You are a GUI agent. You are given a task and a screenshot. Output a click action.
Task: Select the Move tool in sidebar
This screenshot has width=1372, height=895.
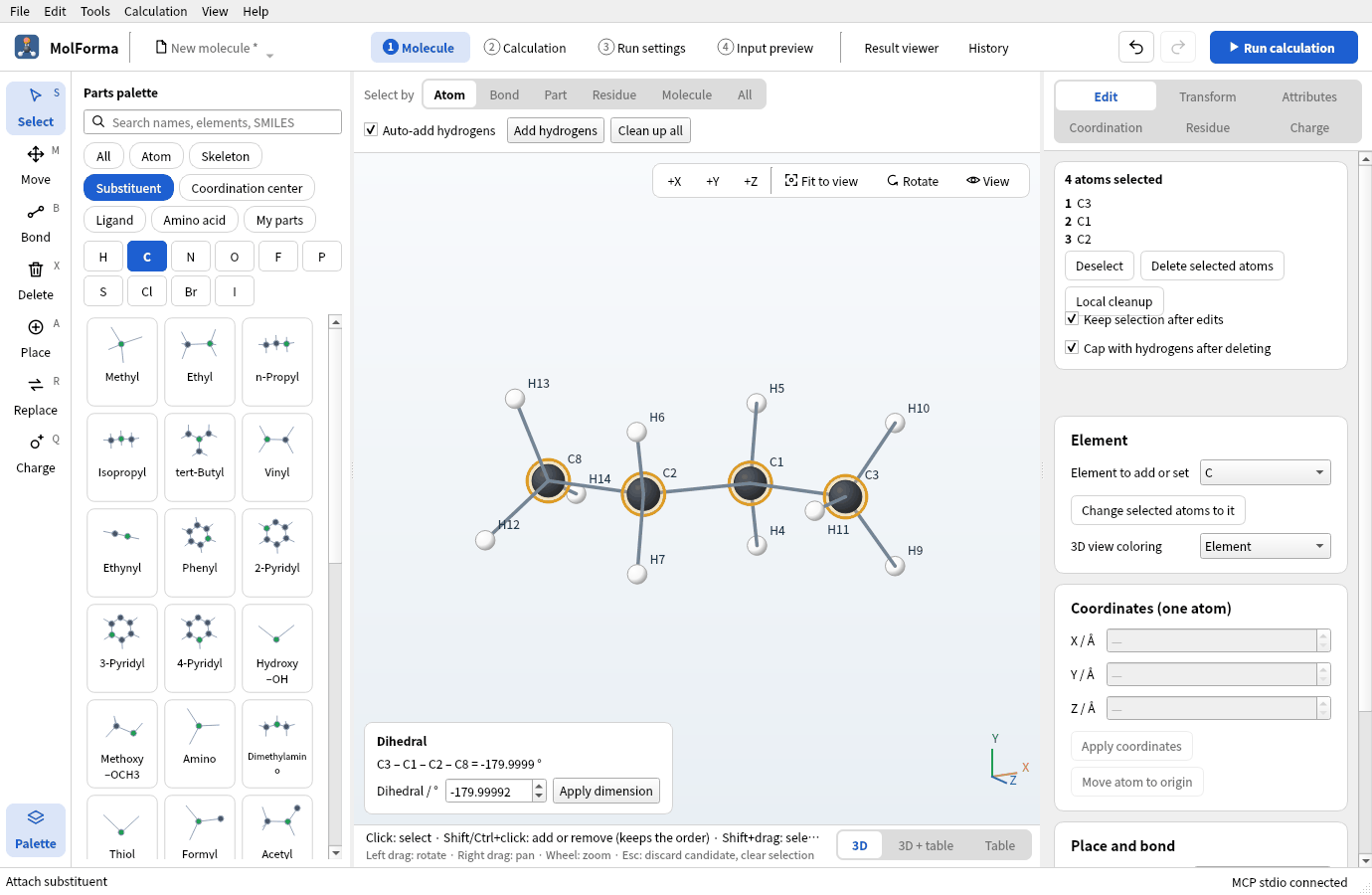(x=36, y=165)
